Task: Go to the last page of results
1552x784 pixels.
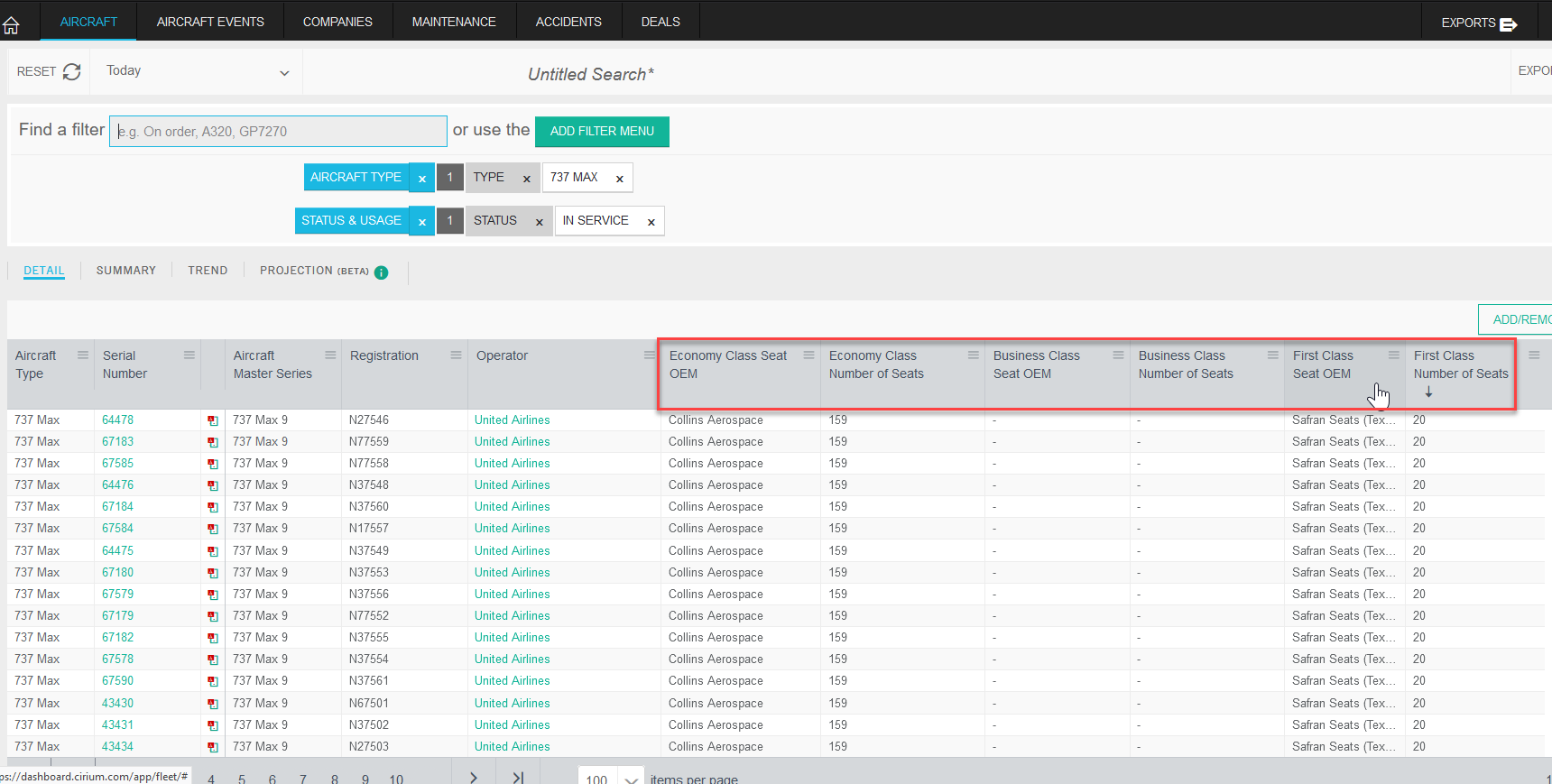Action: tap(518, 777)
